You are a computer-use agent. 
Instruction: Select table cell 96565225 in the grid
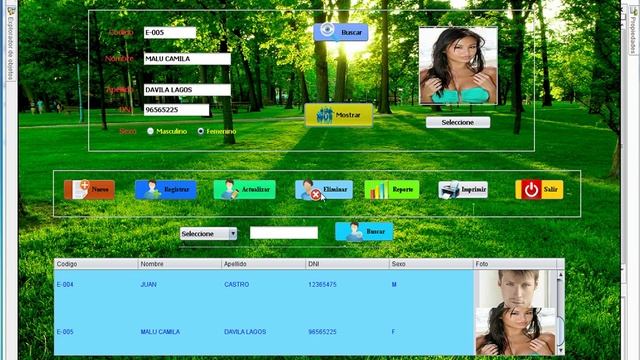[348, 331]
